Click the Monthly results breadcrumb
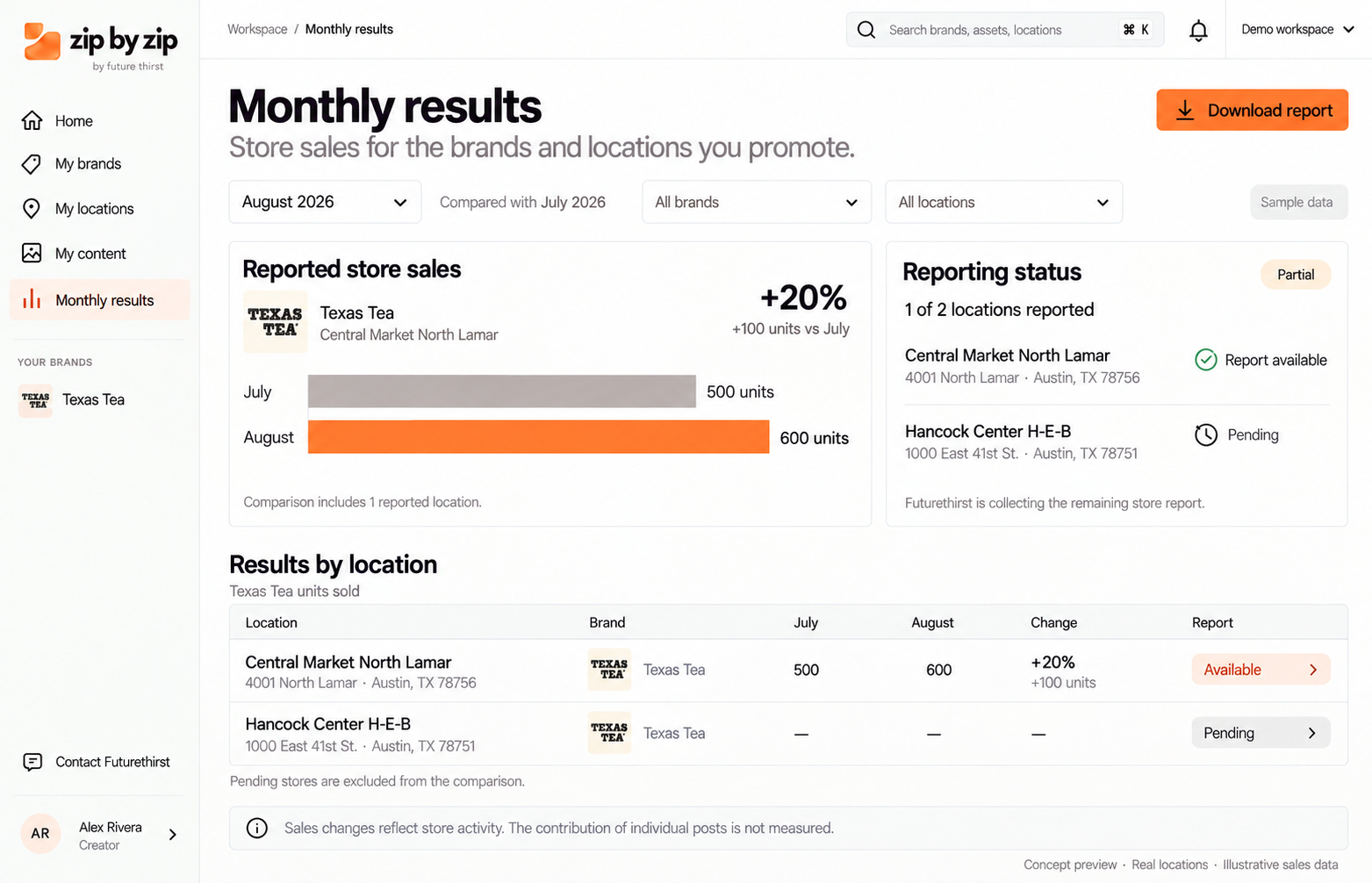 coord(349,29)
